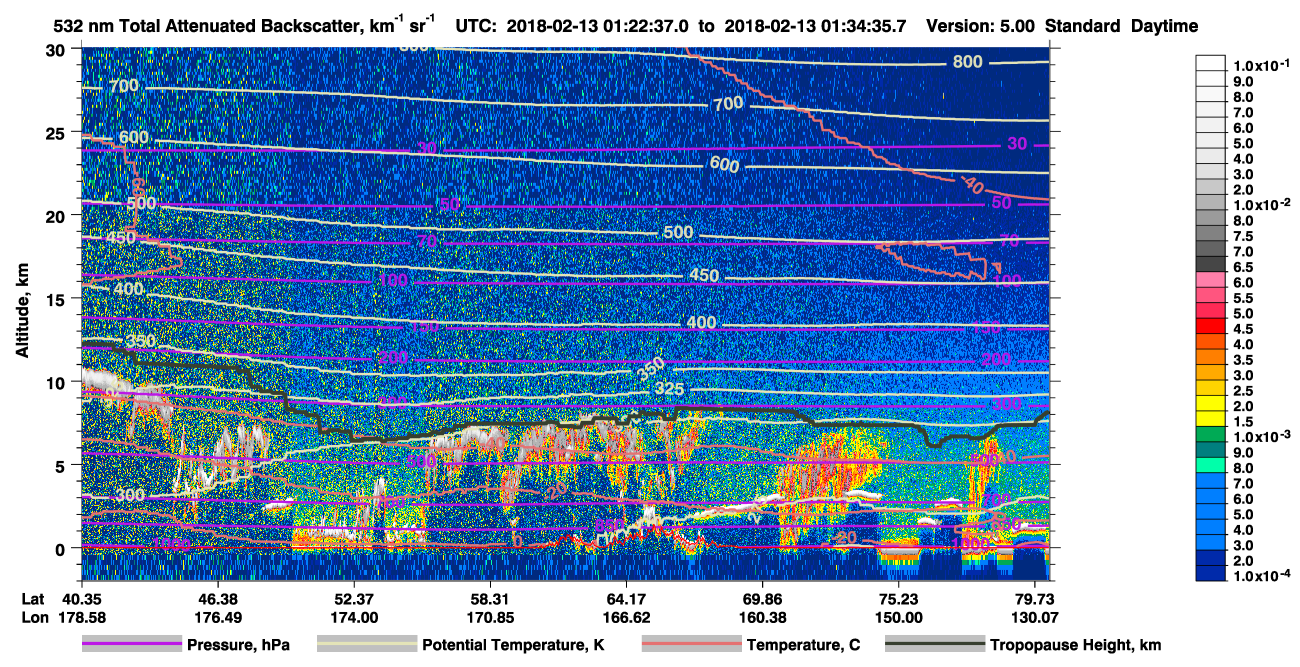1300x667 pixels.
Task: Click the dark Tropopause Height legend line sample
Action: [x=935, y=645]
